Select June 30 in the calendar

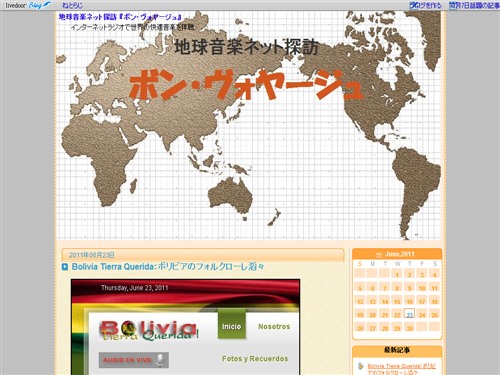click(x=410, y=328)
